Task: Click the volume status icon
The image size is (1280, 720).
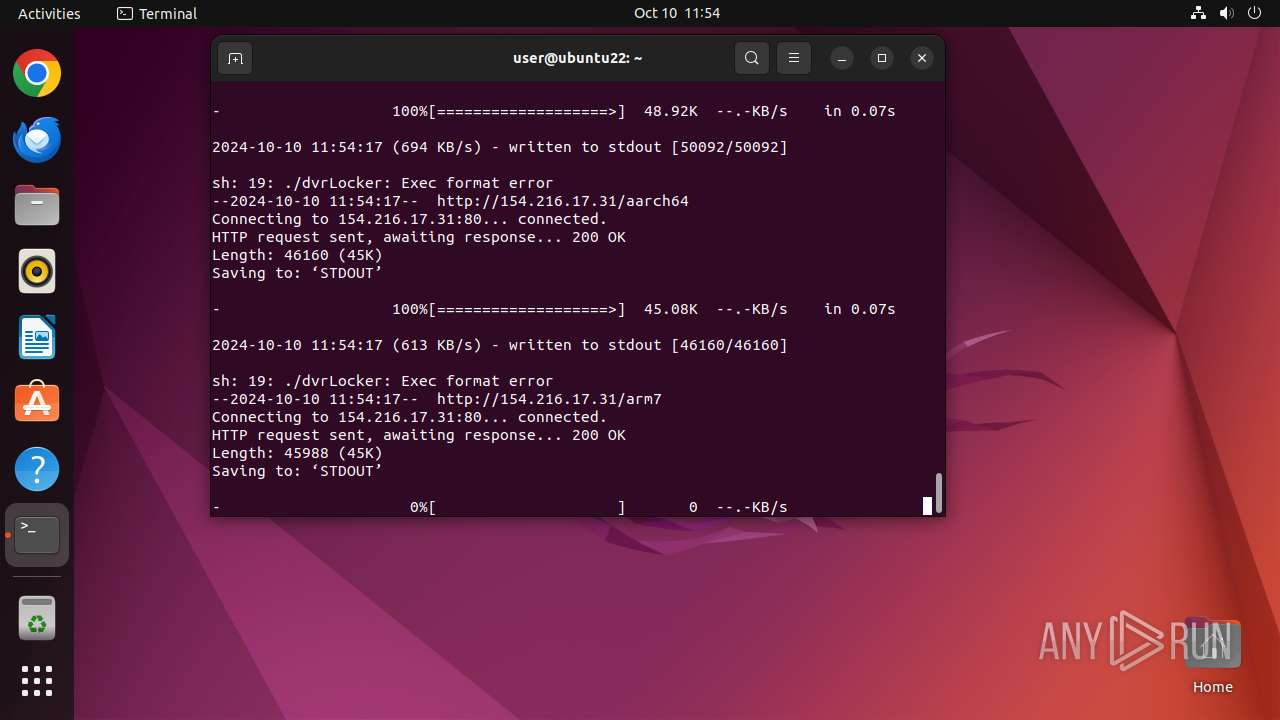Action: pos(1227,13)
